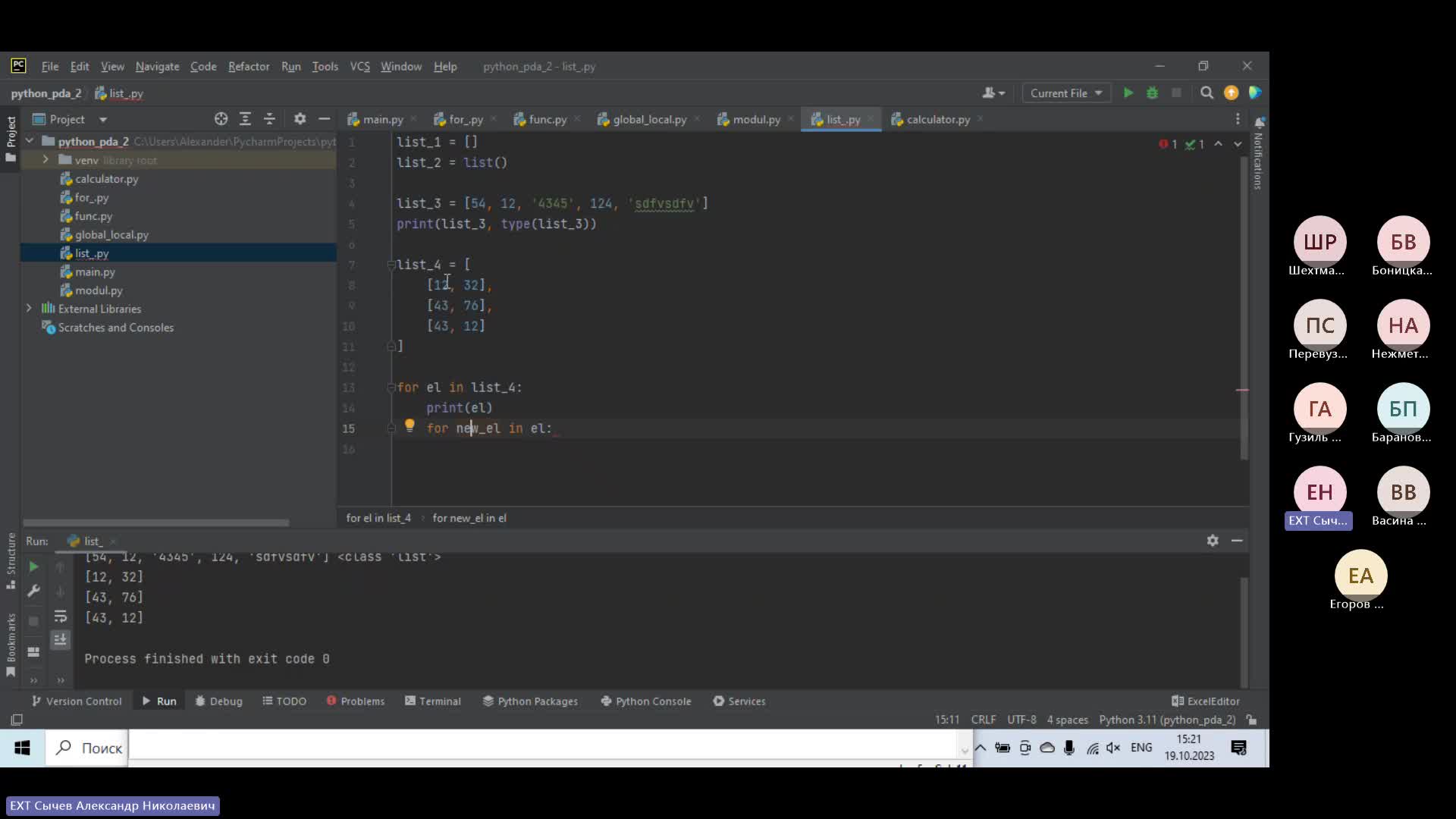Run the current file with green play button

[1128, 93]
